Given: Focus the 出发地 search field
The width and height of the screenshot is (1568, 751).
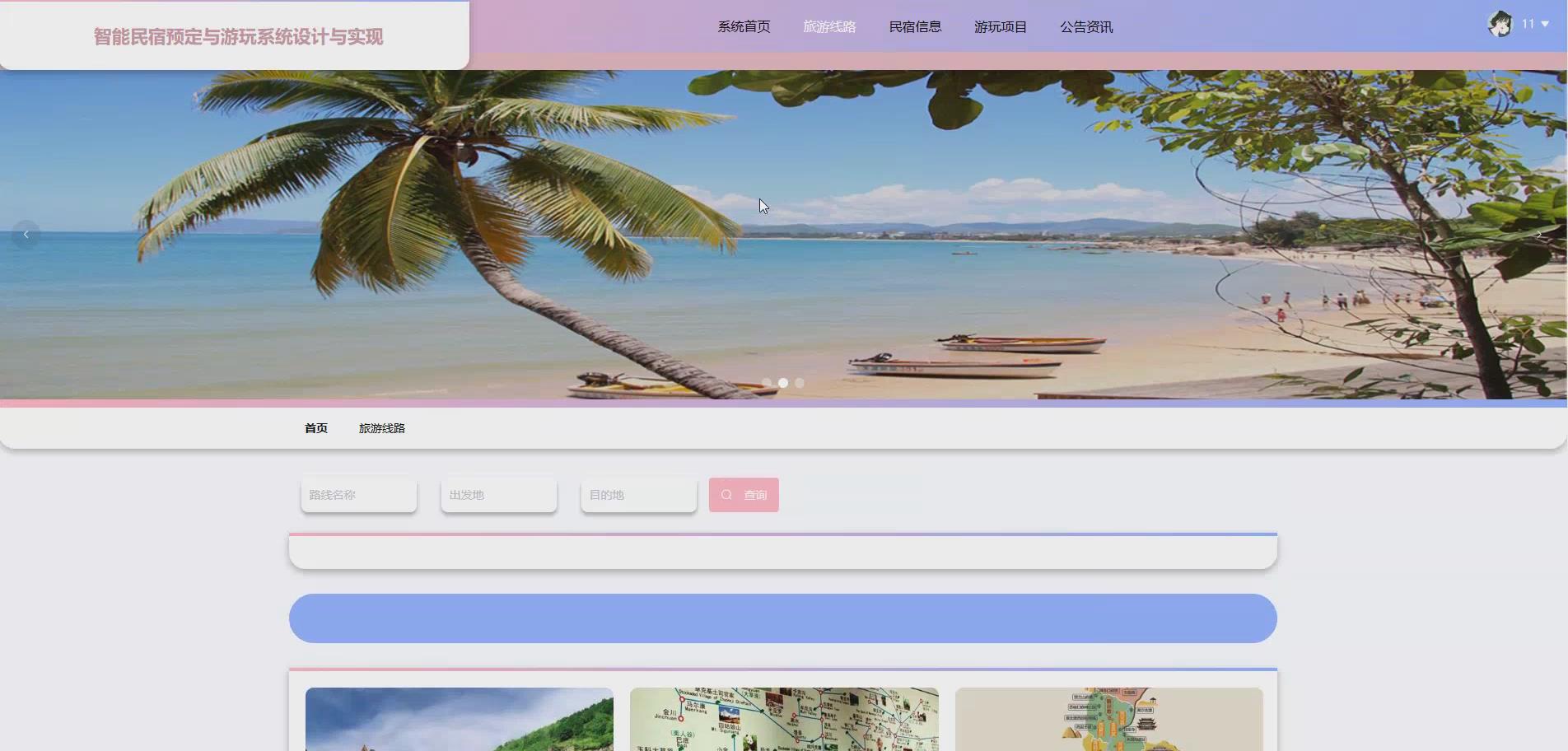Looking at the screenshot, I should point(499,495).
